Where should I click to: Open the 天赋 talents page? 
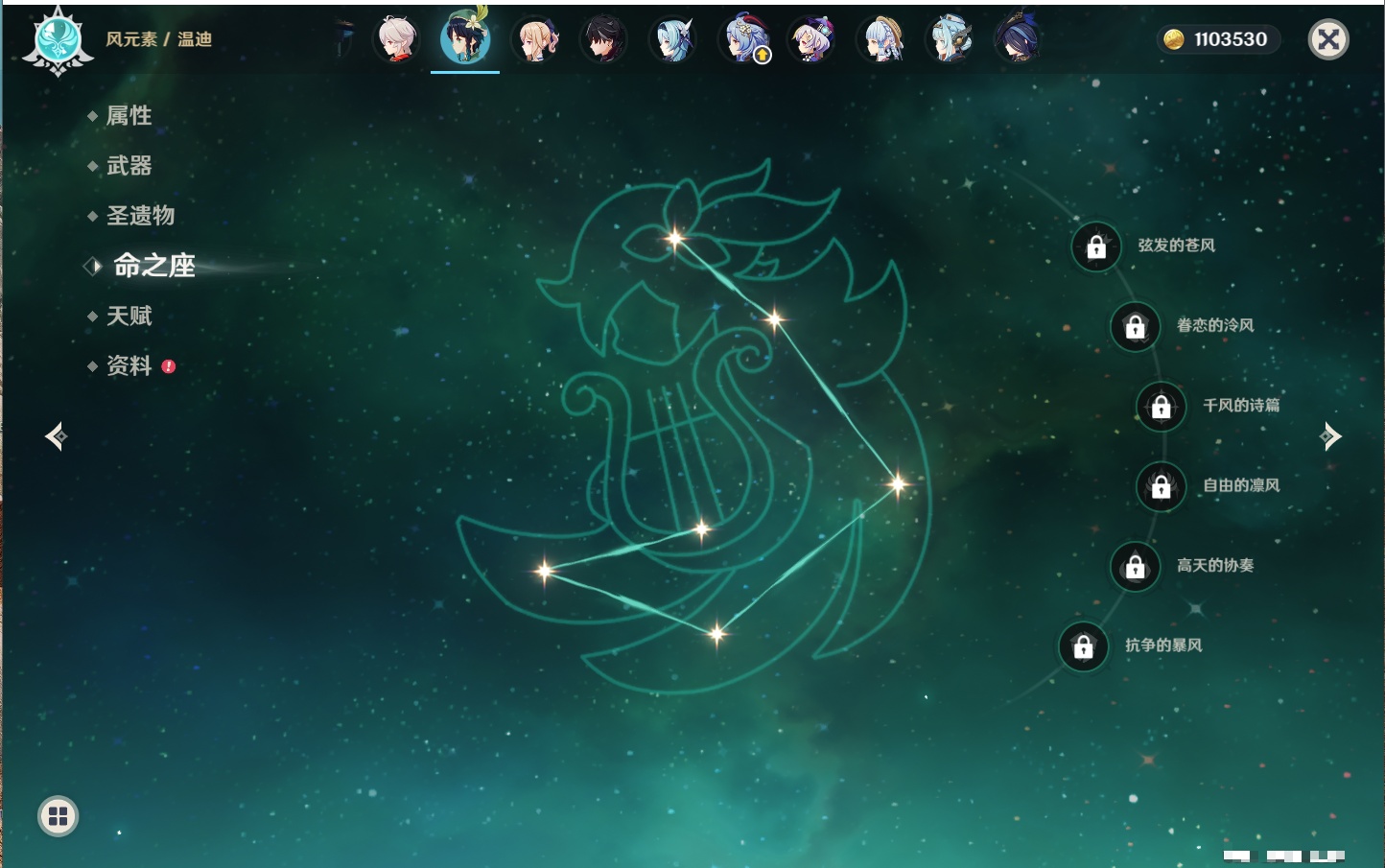129,316
